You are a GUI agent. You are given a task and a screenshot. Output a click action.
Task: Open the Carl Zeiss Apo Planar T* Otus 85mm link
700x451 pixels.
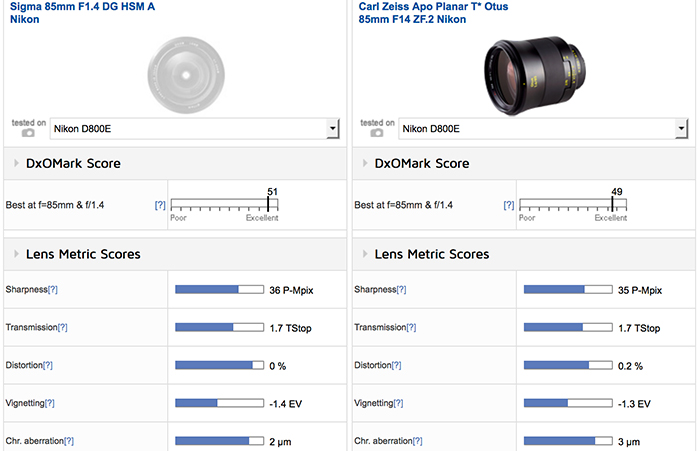click(433, 13)
